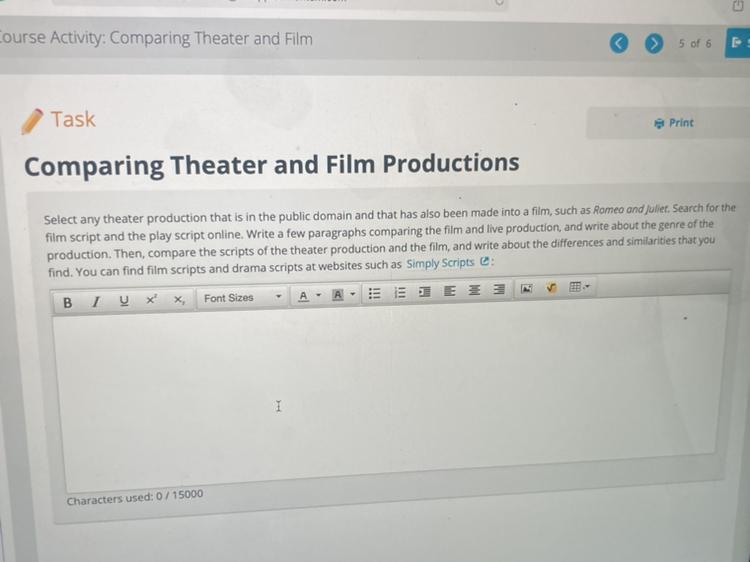
Task: Click the background highlight color button
Action: (338, 295)
